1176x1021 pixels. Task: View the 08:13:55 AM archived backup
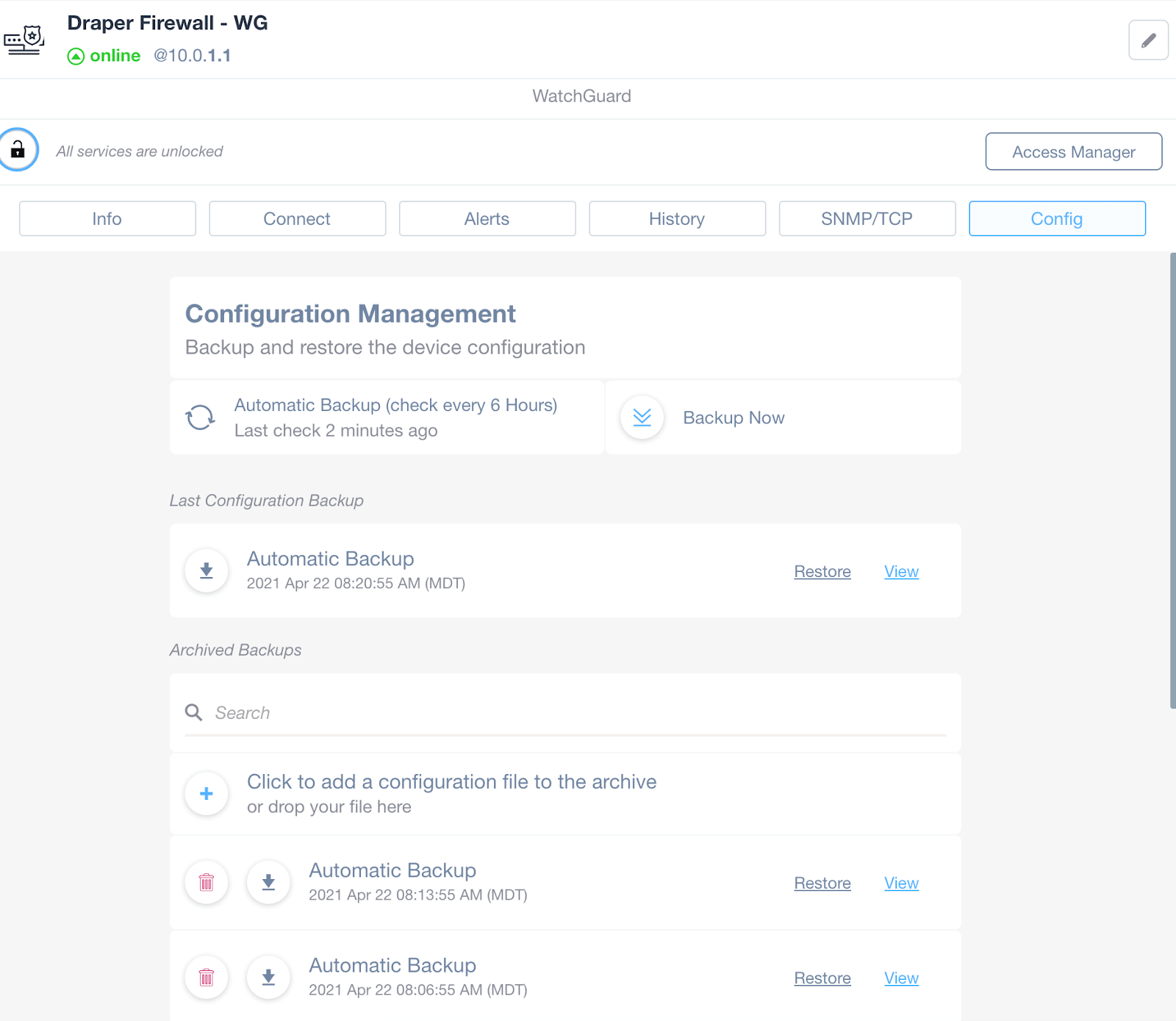901,884
